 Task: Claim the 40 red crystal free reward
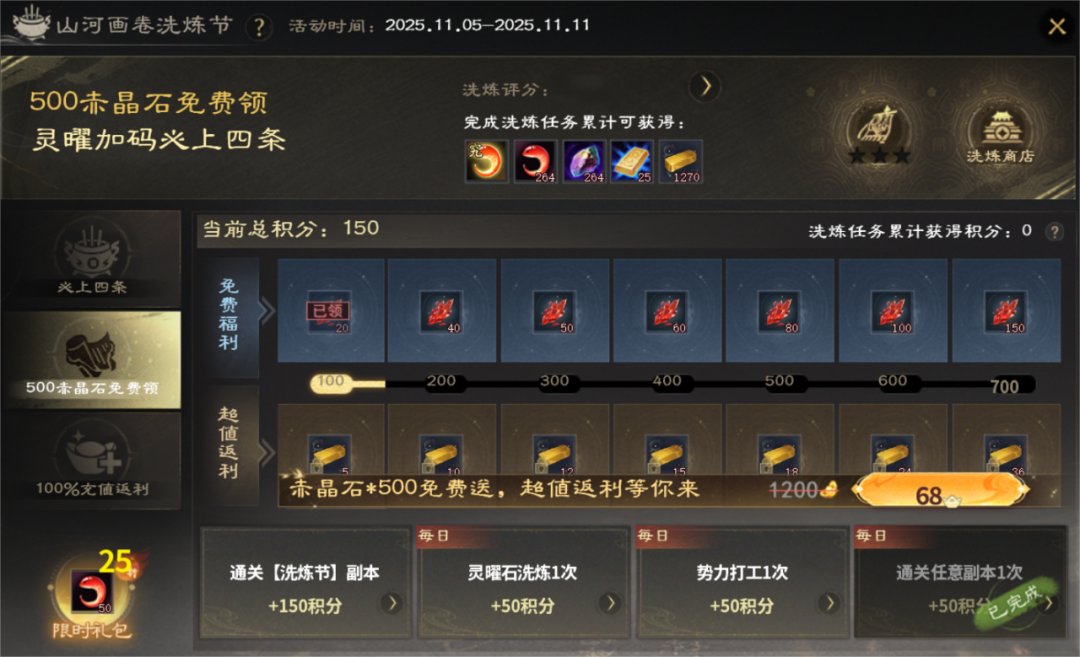tap(441, 312)
